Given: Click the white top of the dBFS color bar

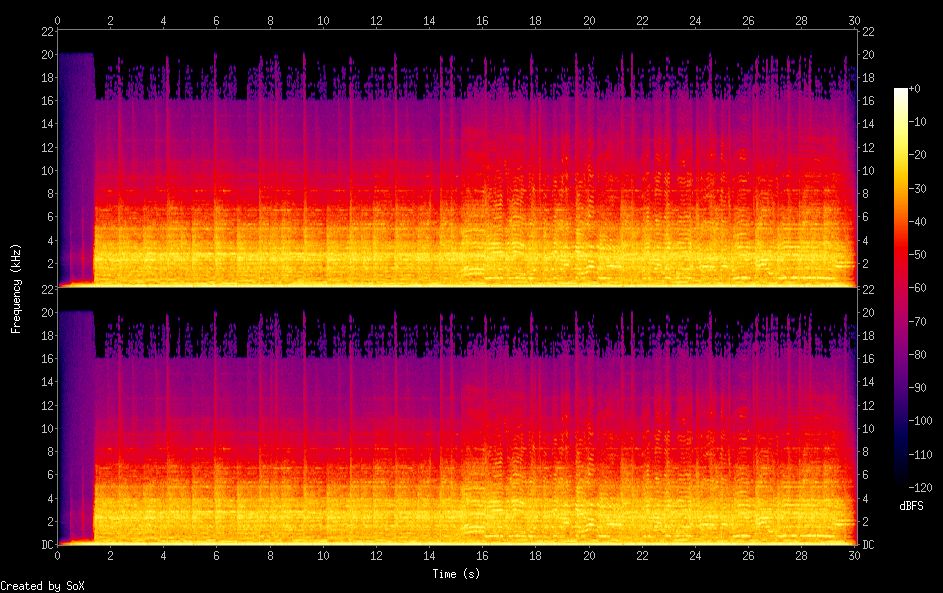Looking at the screenshot, I should [901, 91].
